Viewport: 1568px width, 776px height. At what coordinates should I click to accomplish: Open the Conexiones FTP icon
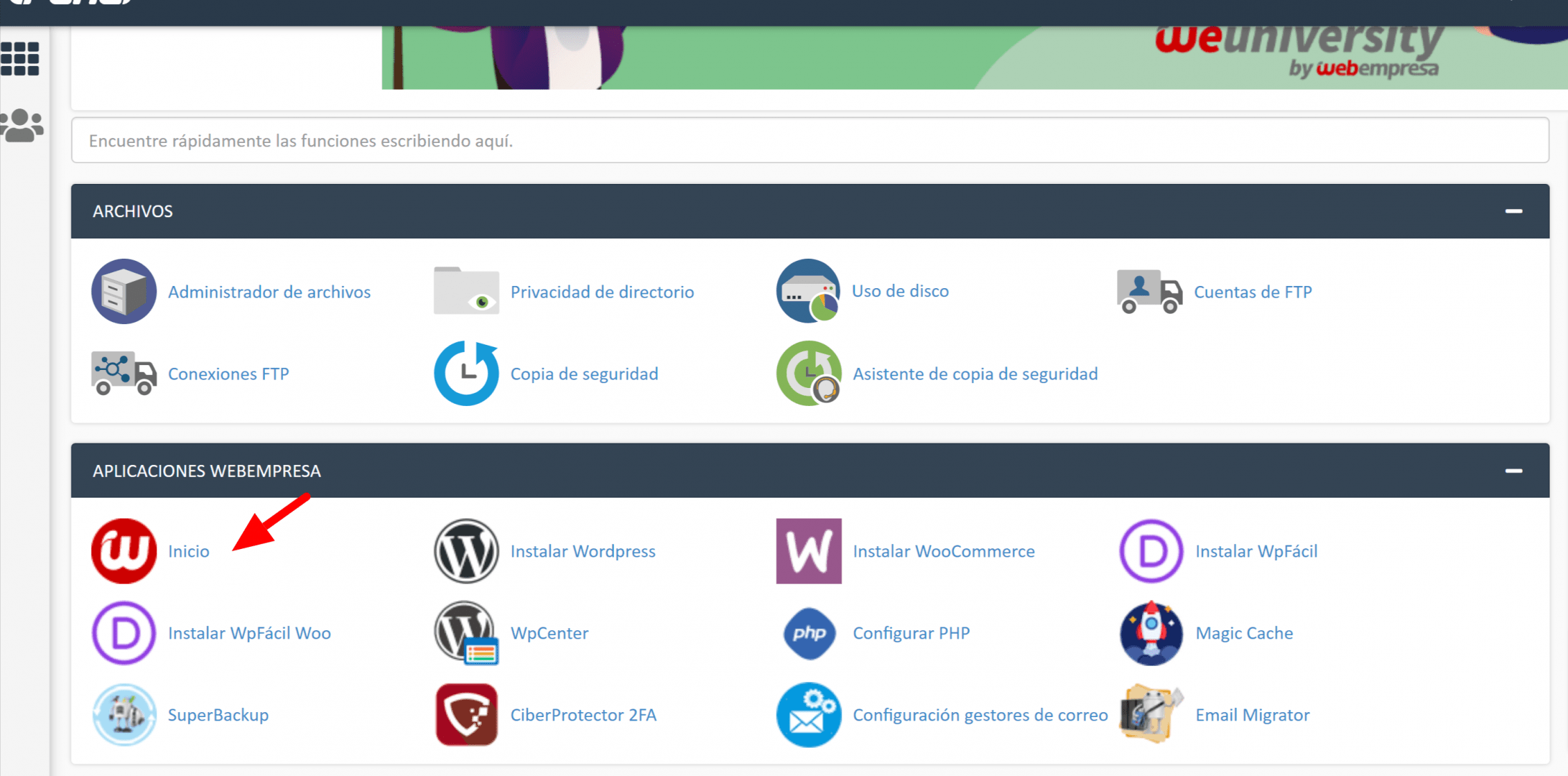(x=124, y=373)
